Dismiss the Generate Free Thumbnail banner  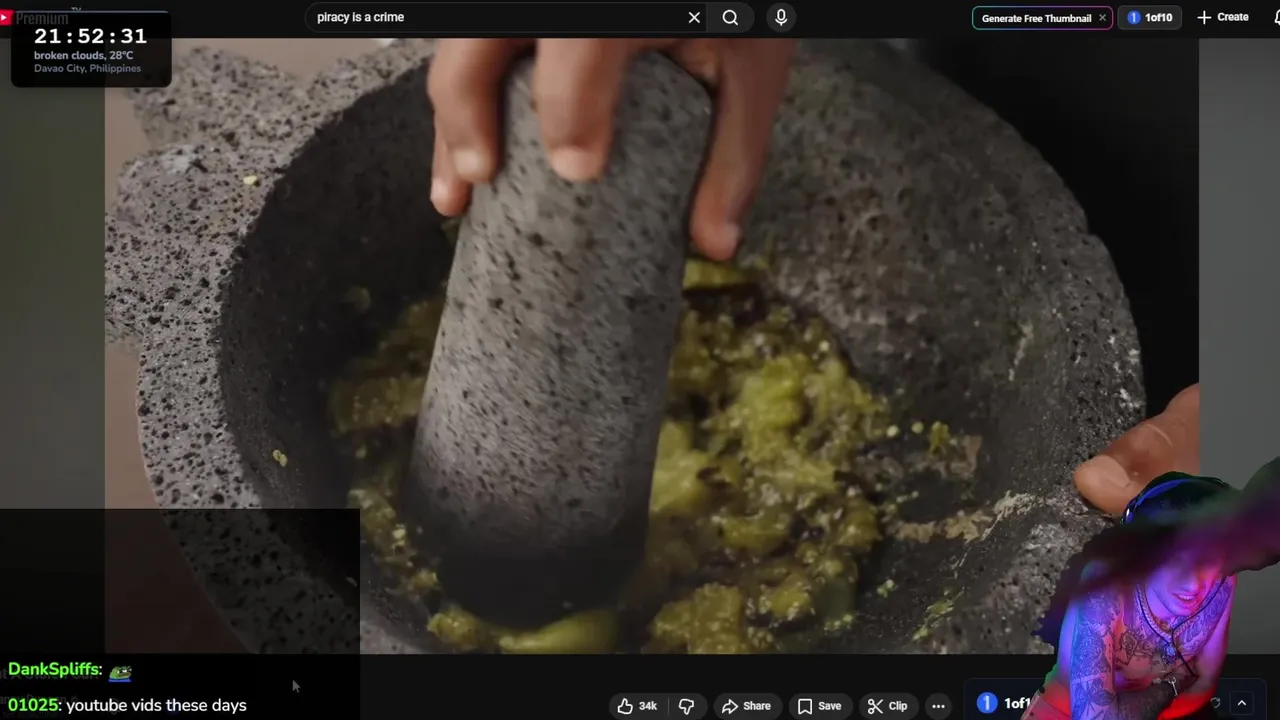coord(1102,18)
